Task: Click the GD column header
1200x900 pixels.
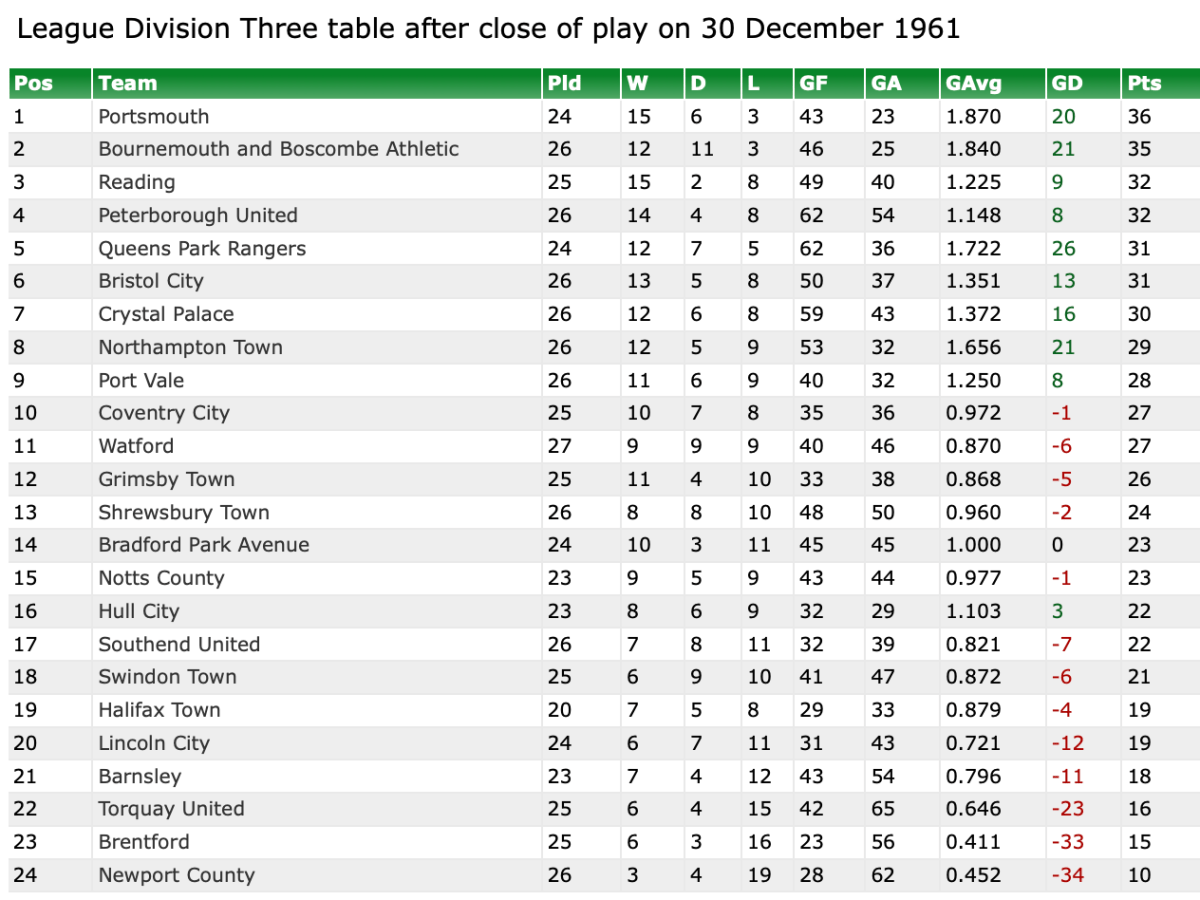Action: [1067, 84]
